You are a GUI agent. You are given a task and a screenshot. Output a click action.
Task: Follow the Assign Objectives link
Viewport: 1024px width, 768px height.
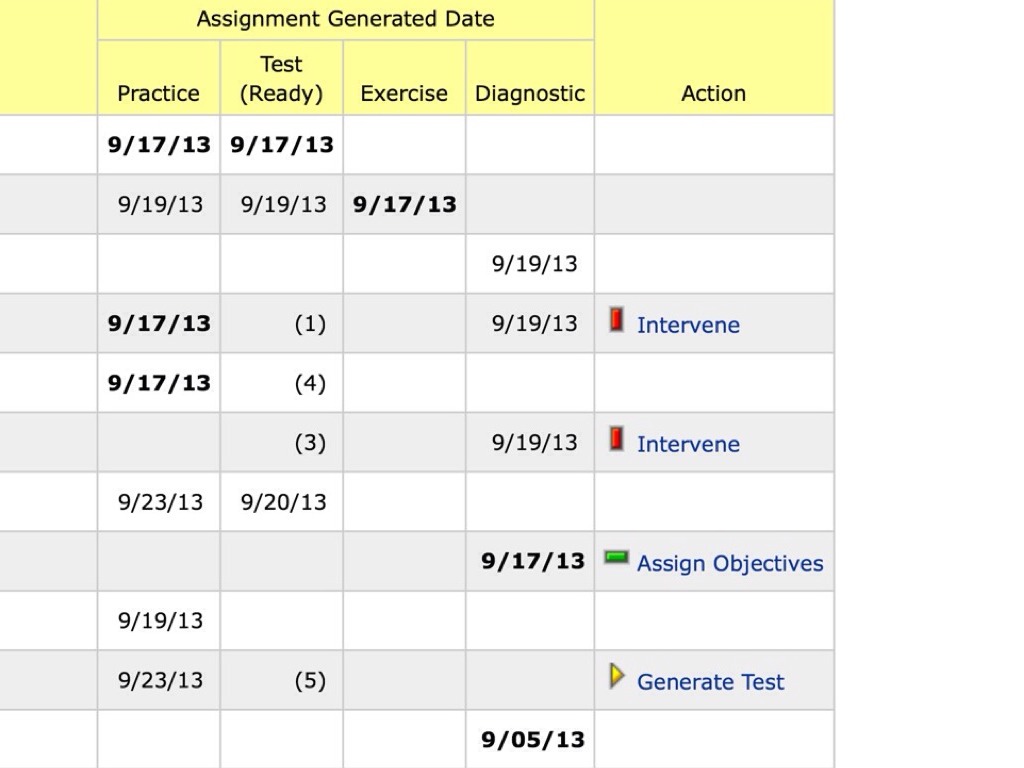pyautogui.click(x=730, y=563)
